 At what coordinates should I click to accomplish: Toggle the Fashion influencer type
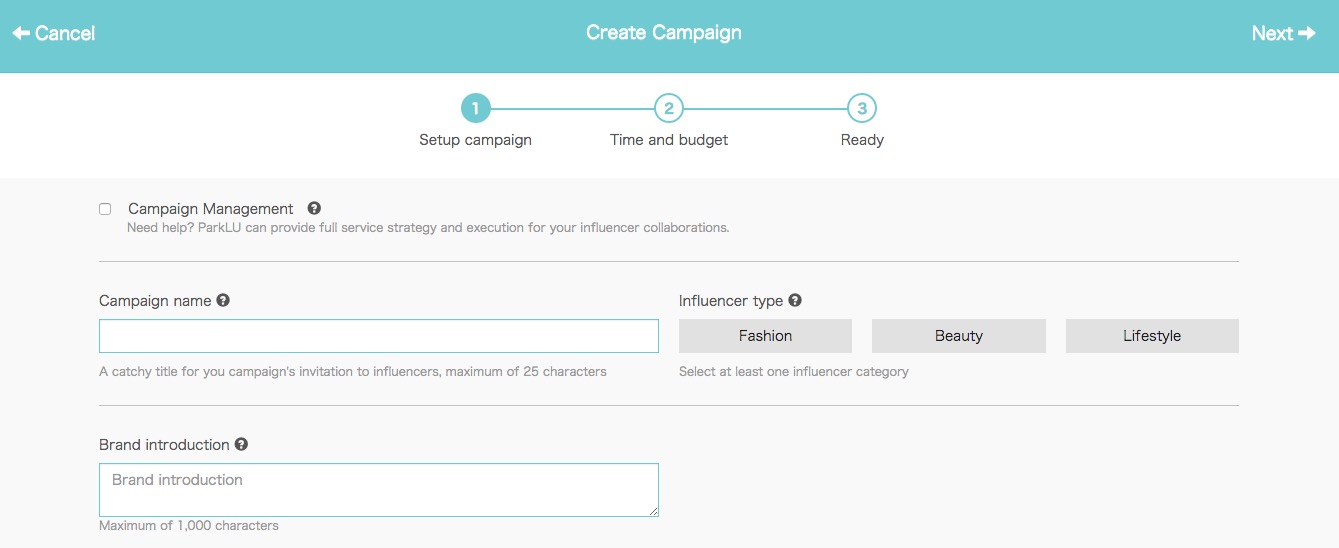point(765,336)
